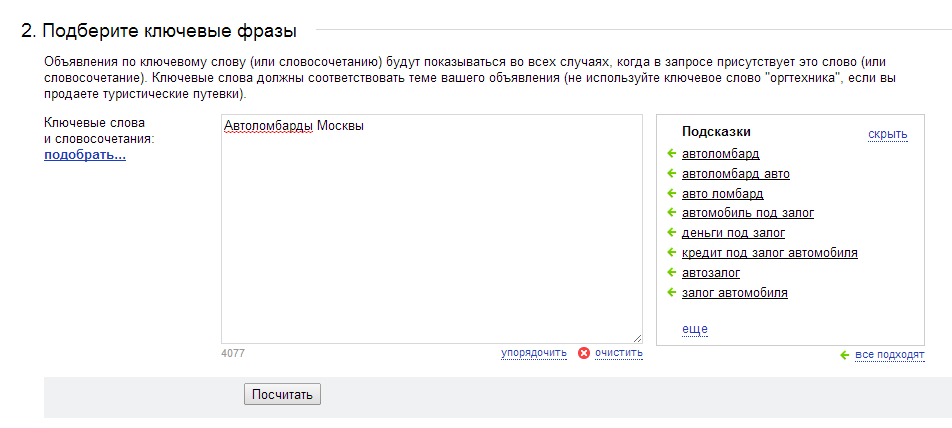Click the кредит под залог автомобиля hint

770,253
